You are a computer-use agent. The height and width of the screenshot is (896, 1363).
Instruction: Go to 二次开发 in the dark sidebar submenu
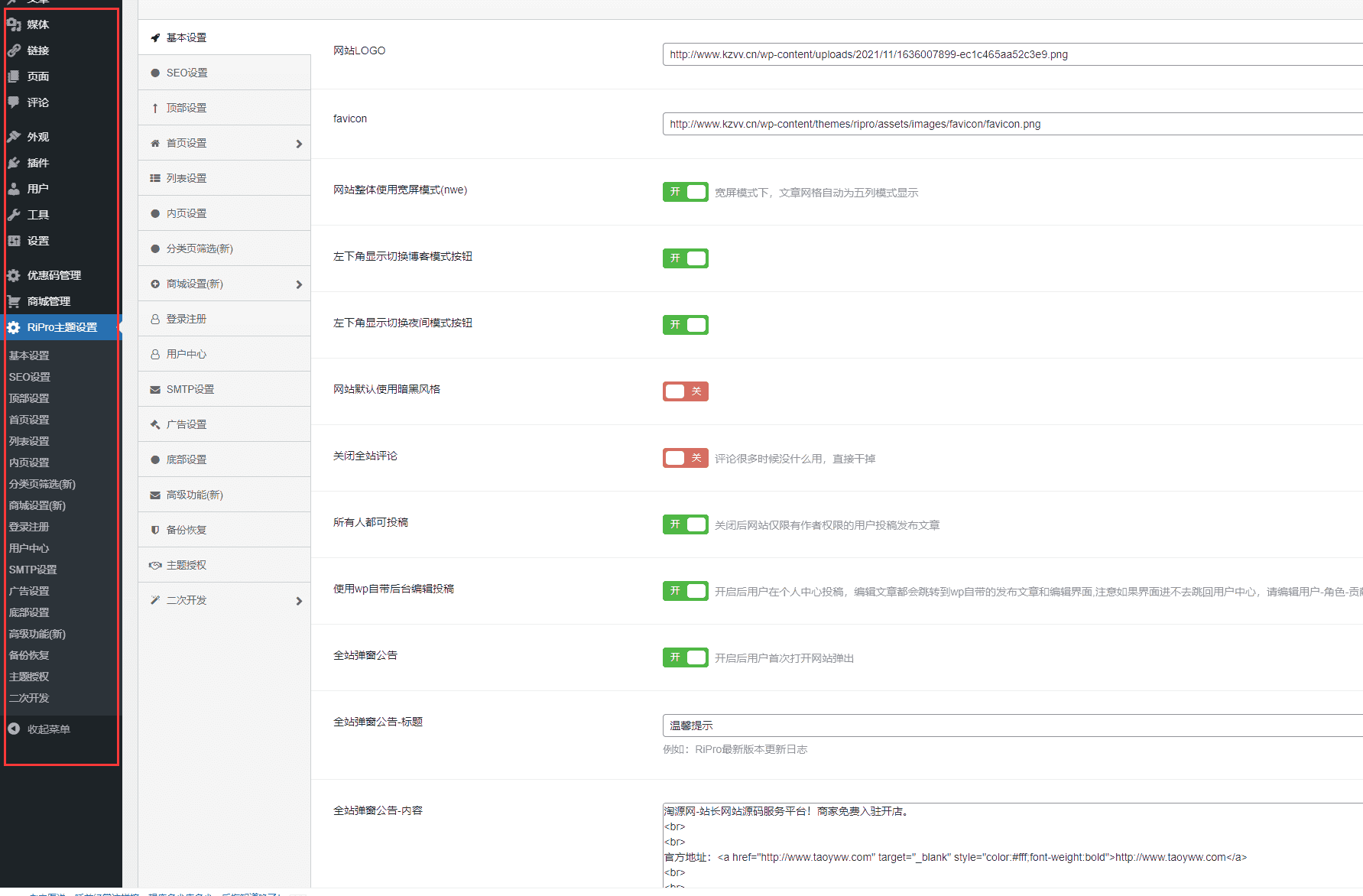click(29, 698)
